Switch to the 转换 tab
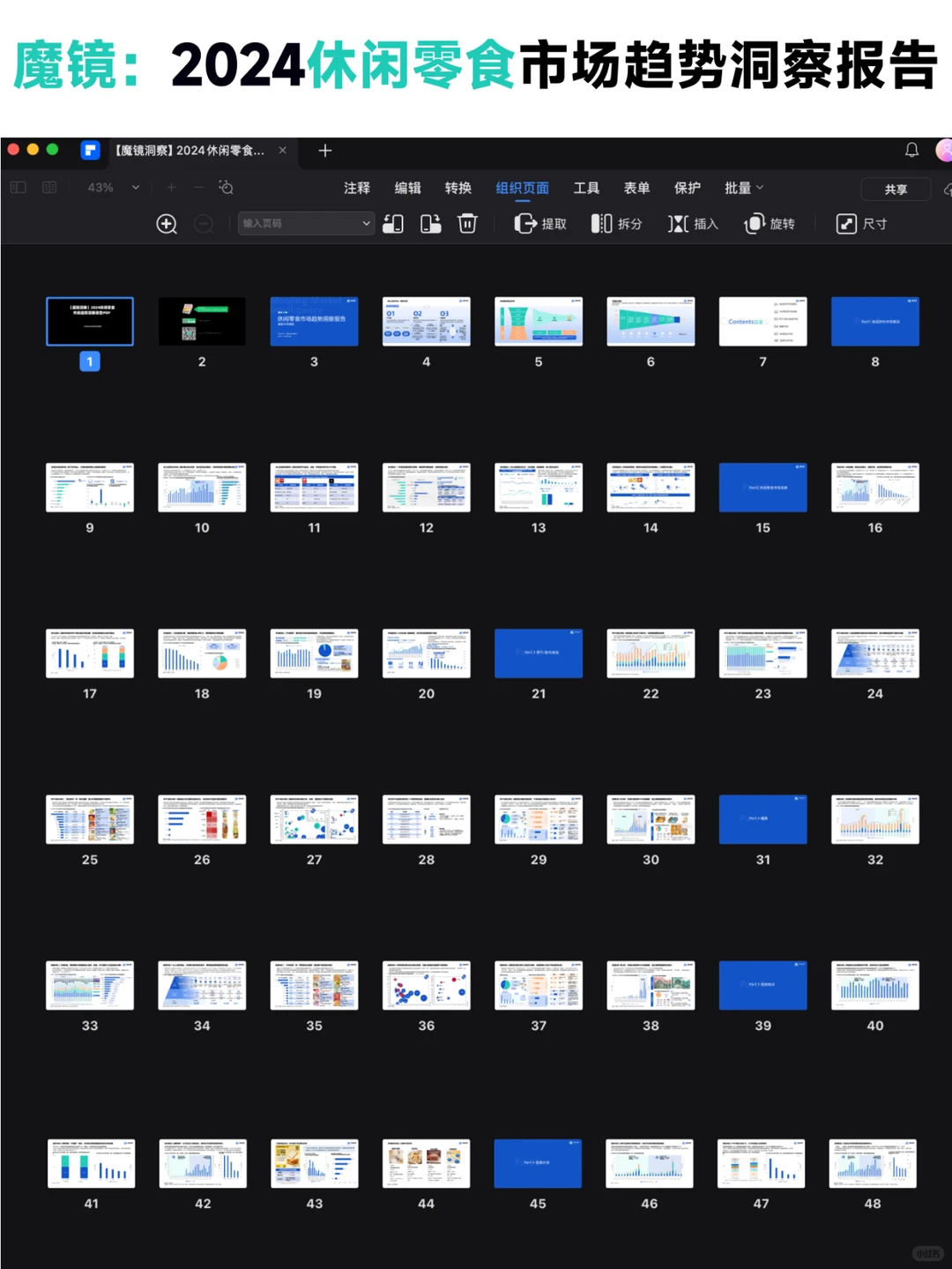Screen dimensions: 952x1269 457,188
